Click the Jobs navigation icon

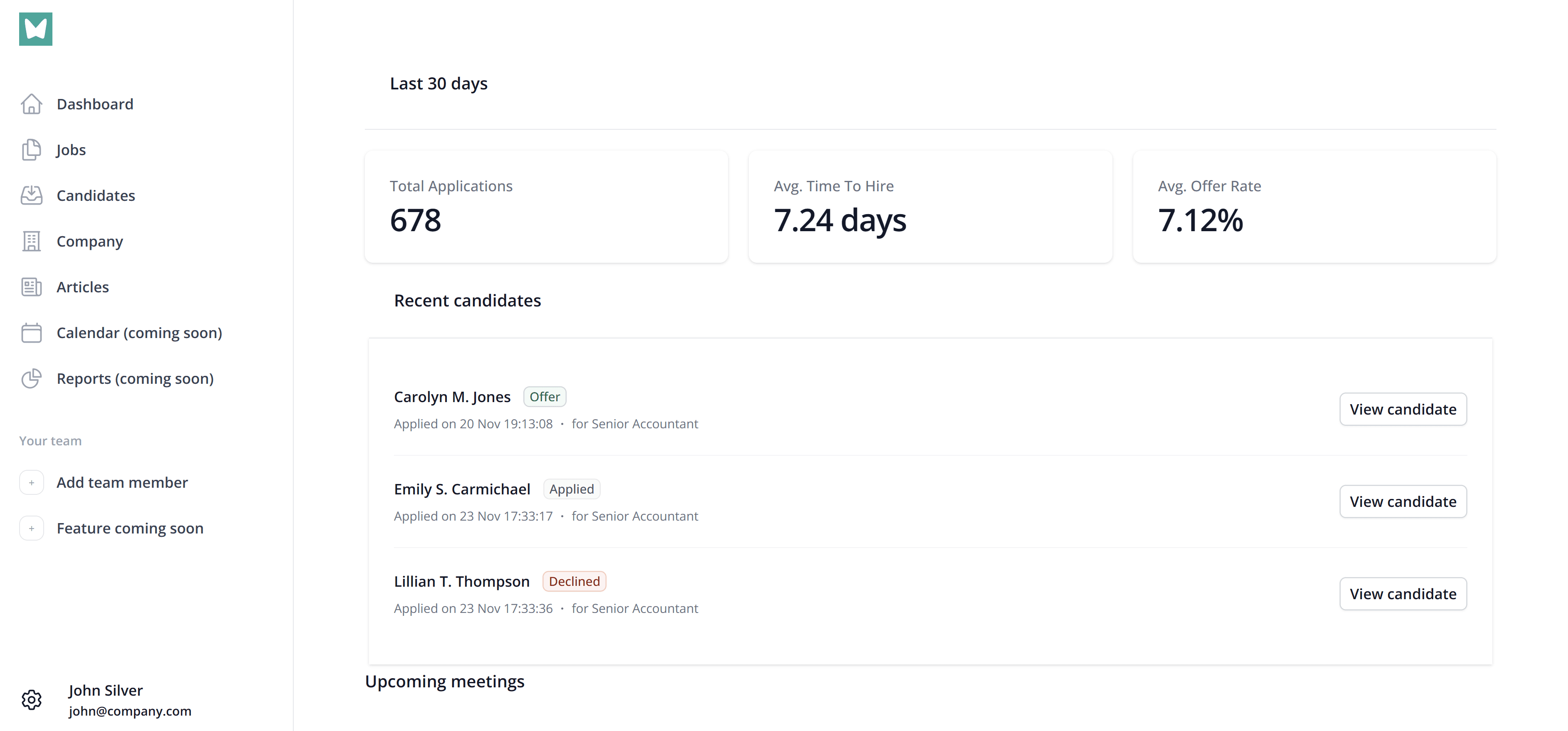click(31, 149)
